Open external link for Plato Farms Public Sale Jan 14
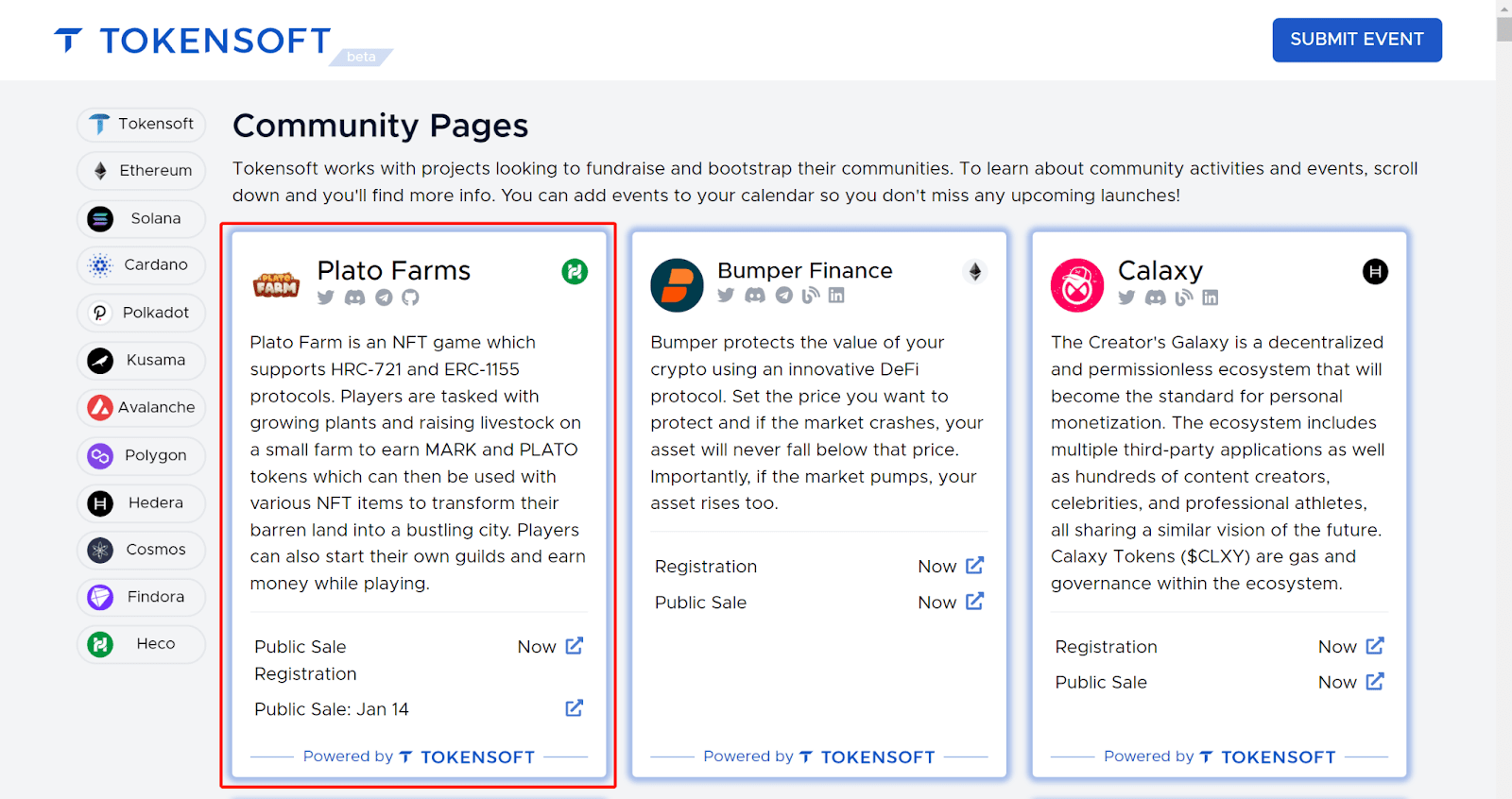 coord(575,708)
